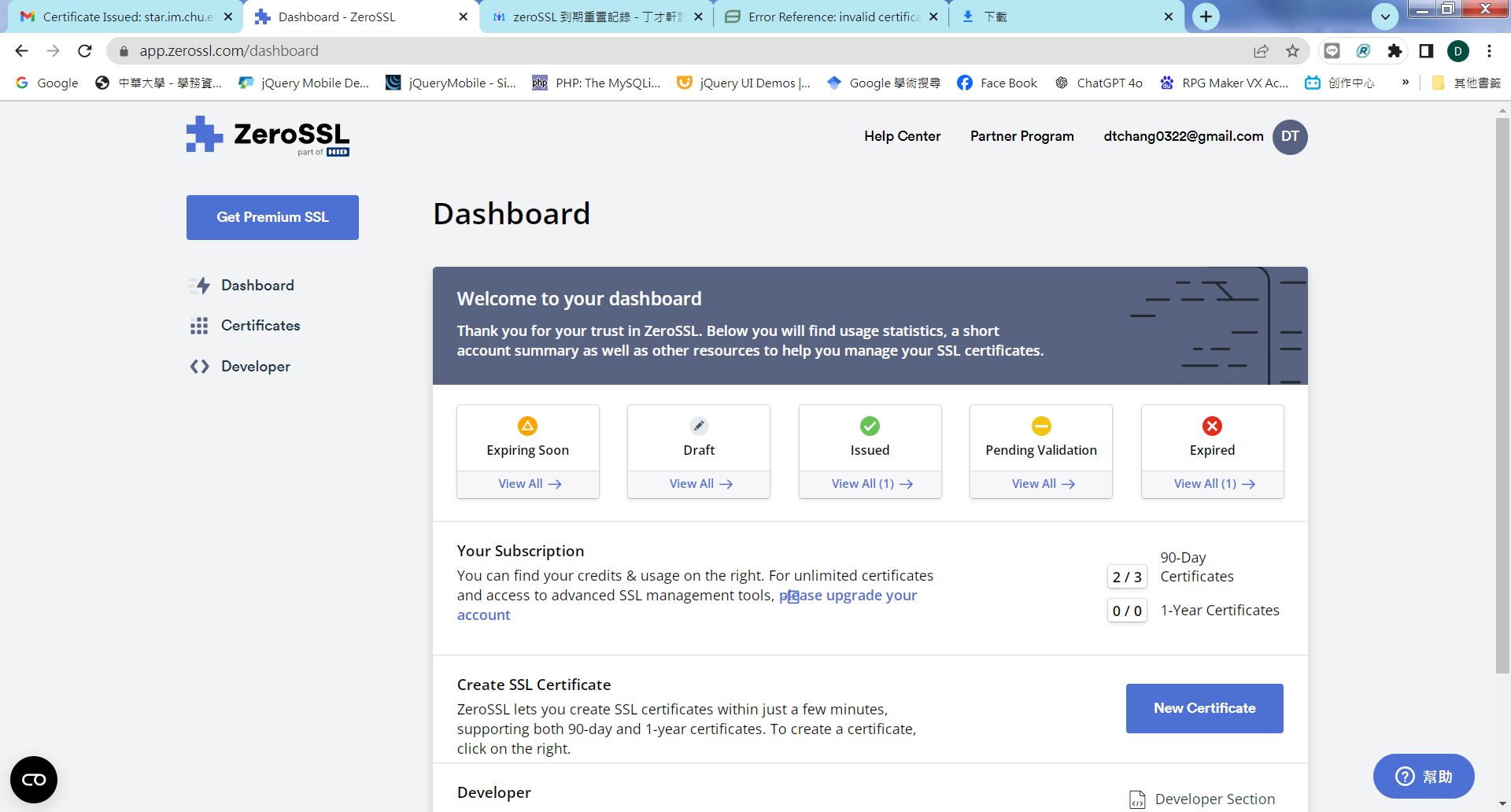
Task: Open the Chrome three-dot menu
Action: 1489,51
